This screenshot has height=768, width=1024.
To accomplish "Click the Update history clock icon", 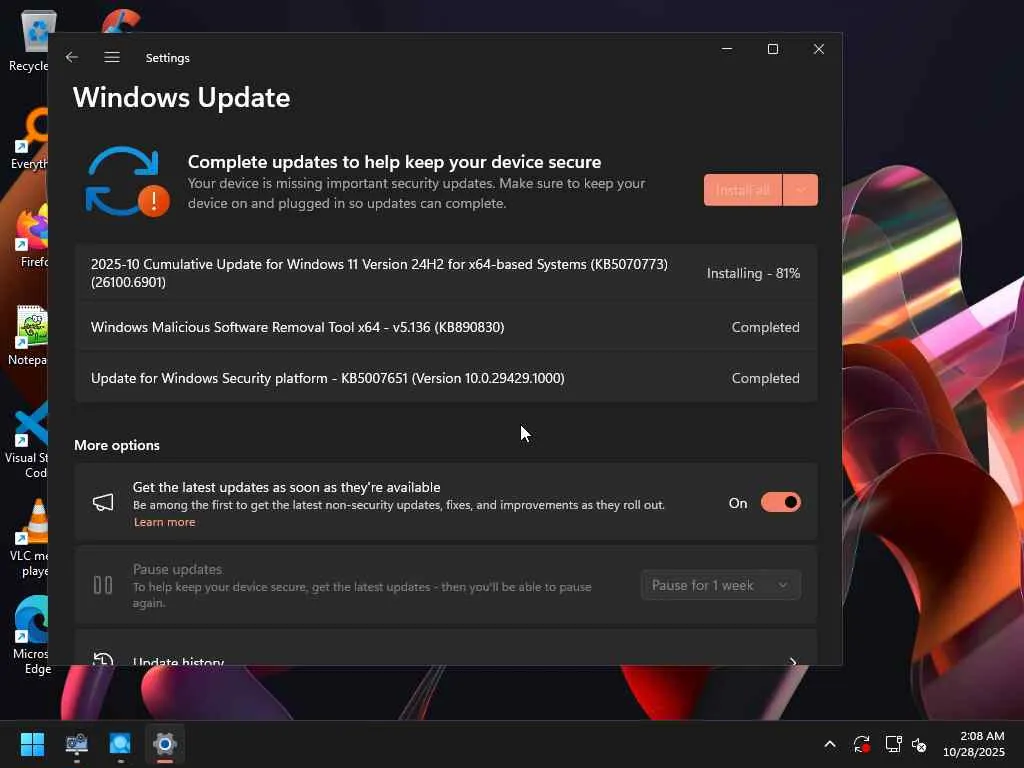I will pyautogui.click(x=103, y=658).
